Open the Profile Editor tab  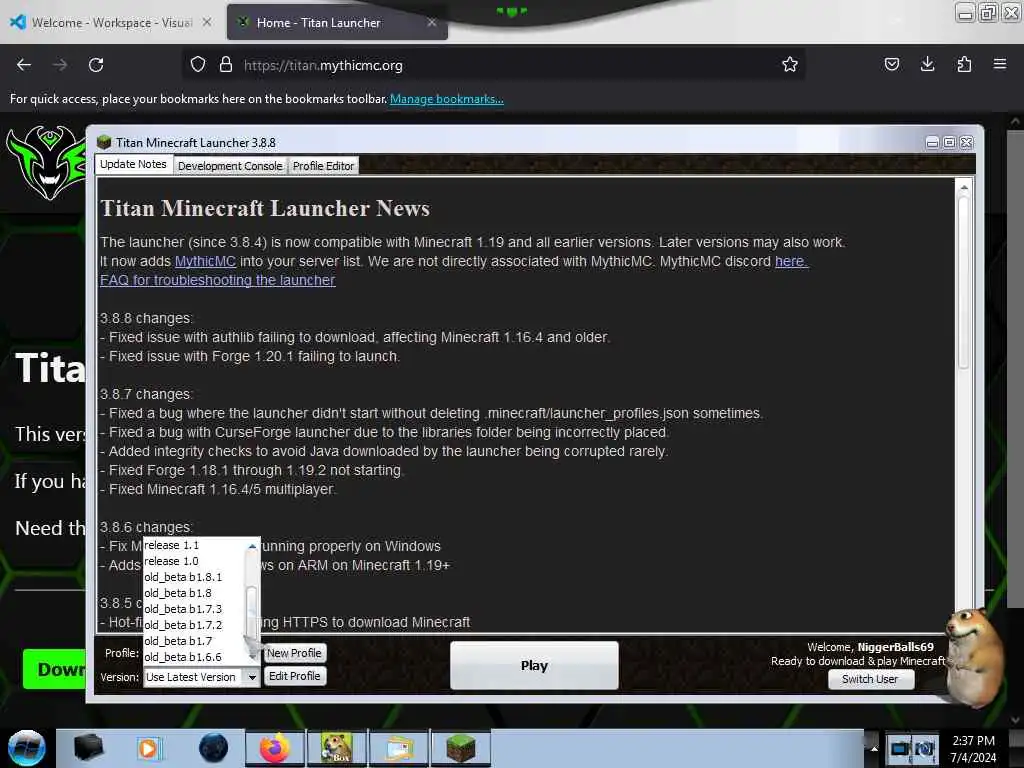tap(323, 166)
